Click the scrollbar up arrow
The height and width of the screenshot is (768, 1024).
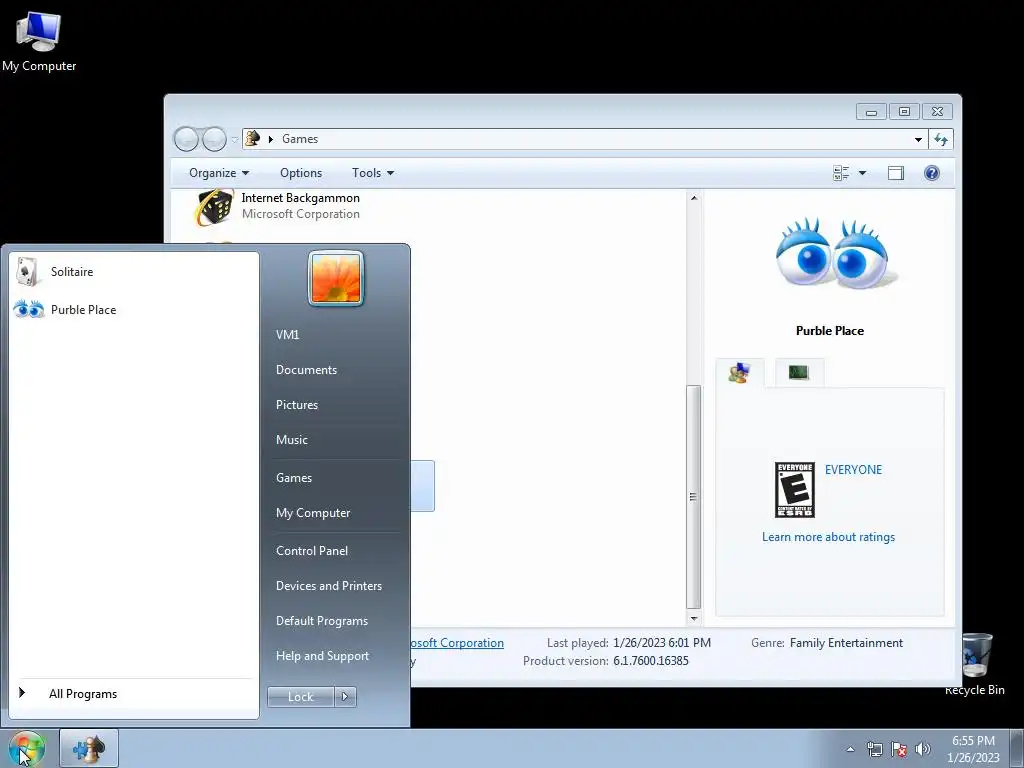[x=694, y=198]
